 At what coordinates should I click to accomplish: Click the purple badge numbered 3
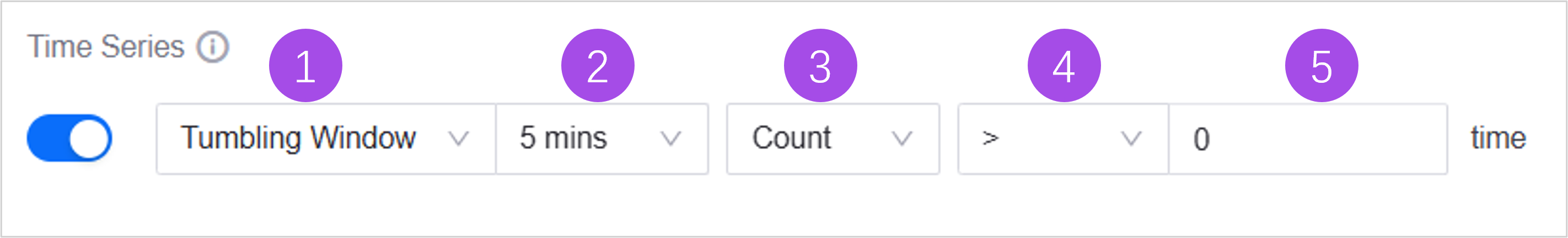(820, 66)
